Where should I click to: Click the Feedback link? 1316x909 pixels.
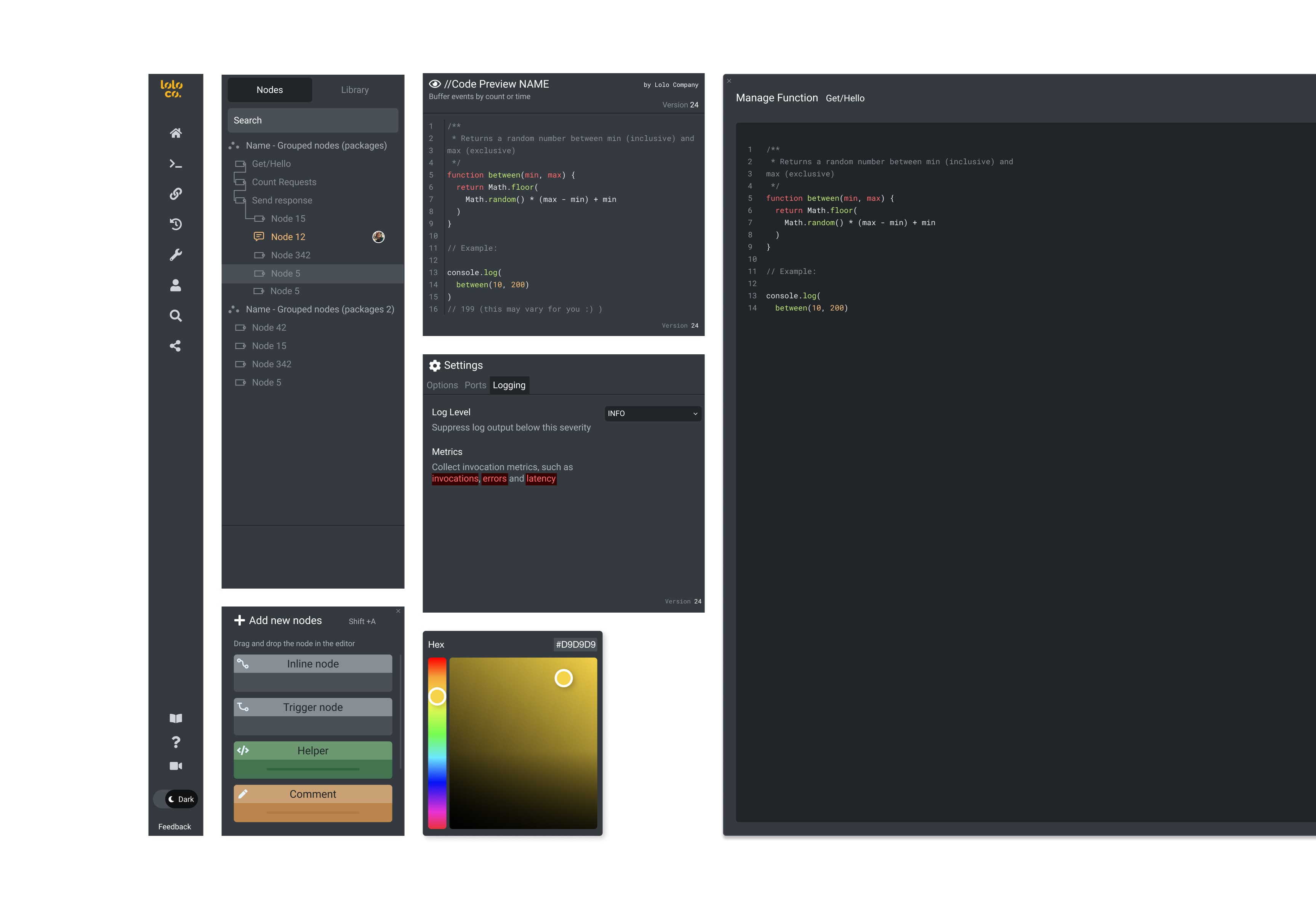pyautogui.click(x=174, y=826)
